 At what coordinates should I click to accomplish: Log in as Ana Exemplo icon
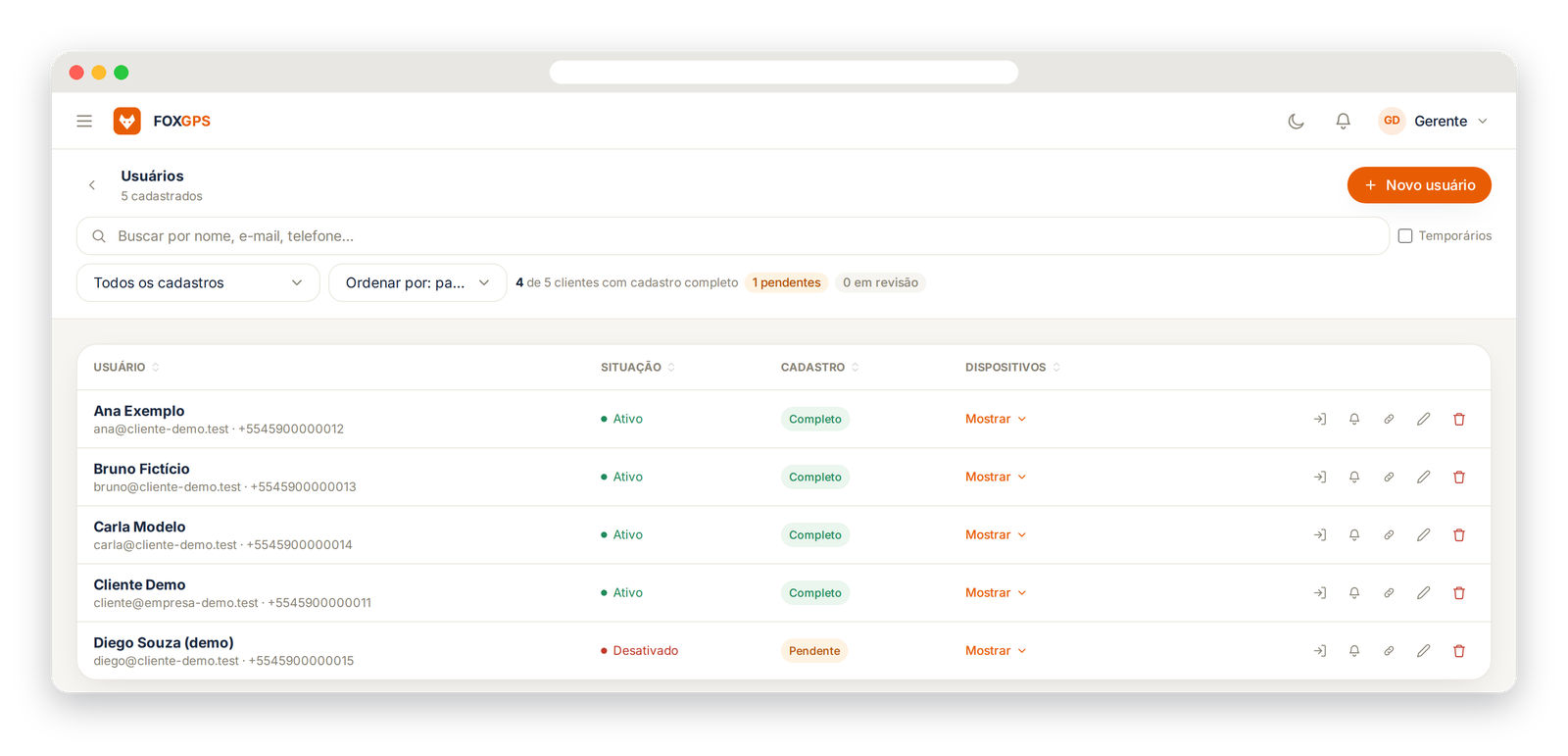[x=1320, y=420]
